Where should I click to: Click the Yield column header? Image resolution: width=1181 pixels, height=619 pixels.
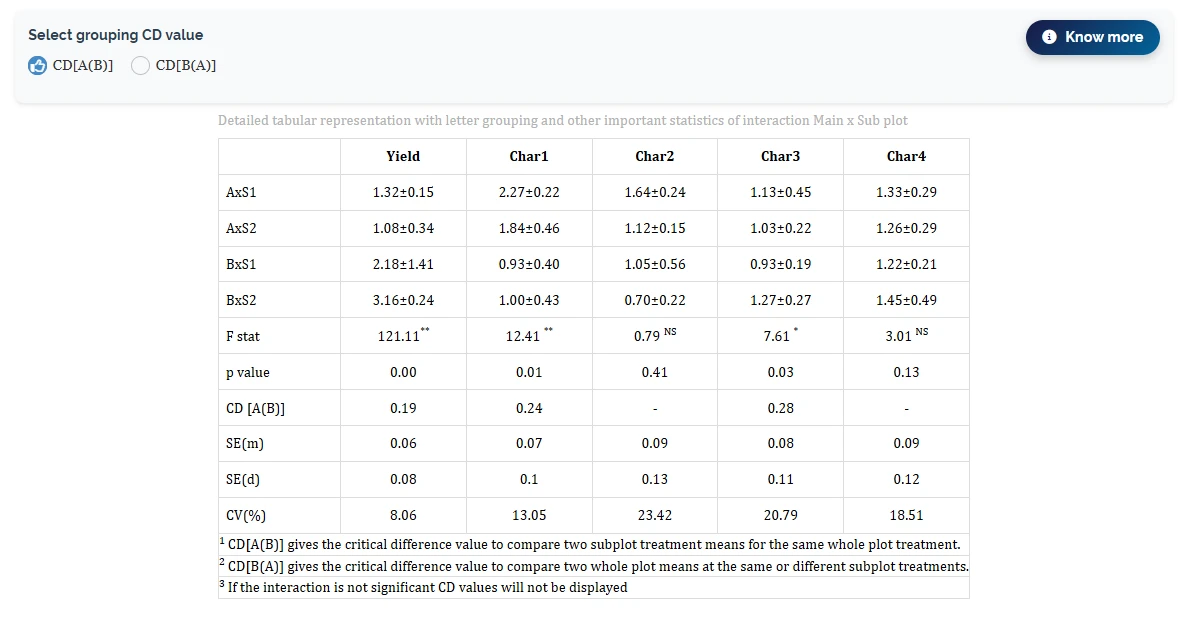coord(403,157)
